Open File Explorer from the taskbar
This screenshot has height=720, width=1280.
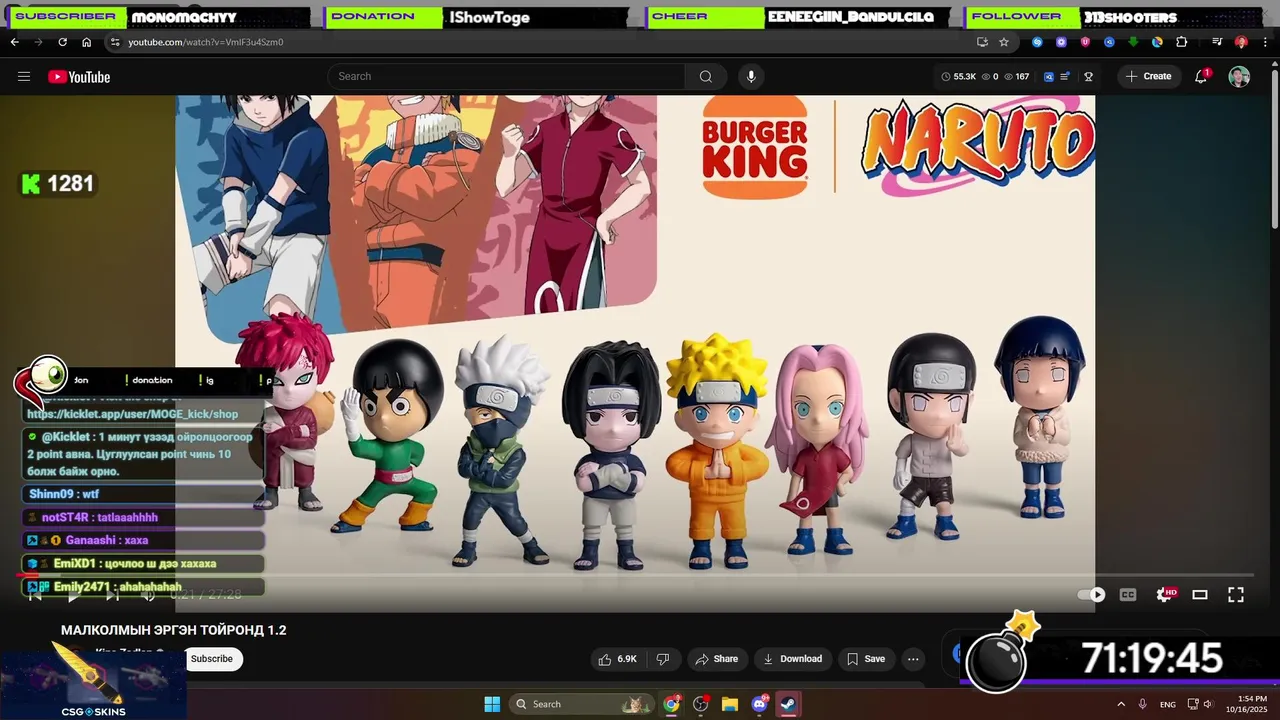(x=730, y=704)
